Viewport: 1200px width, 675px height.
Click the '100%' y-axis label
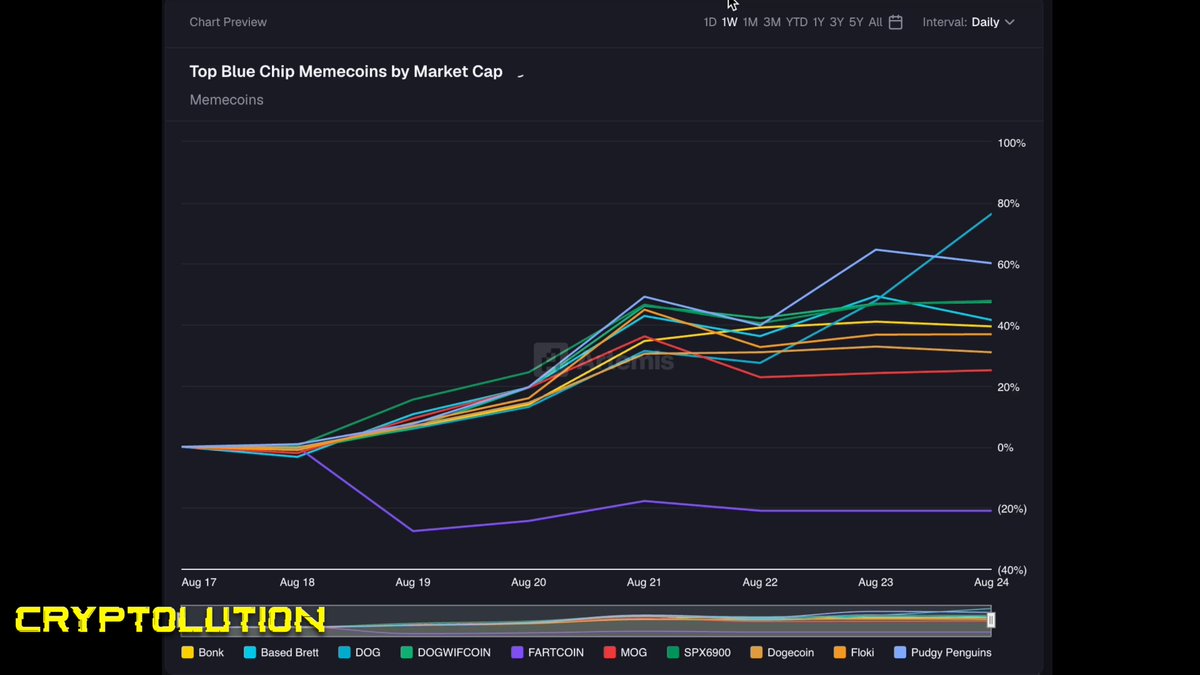click(x=1012, y=143)
